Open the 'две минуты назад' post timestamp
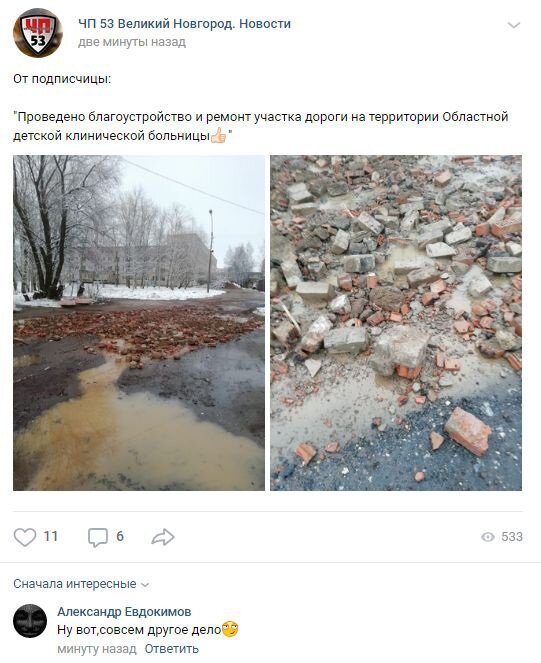This screenshot has height=663, width=541. tap(132, 42)
